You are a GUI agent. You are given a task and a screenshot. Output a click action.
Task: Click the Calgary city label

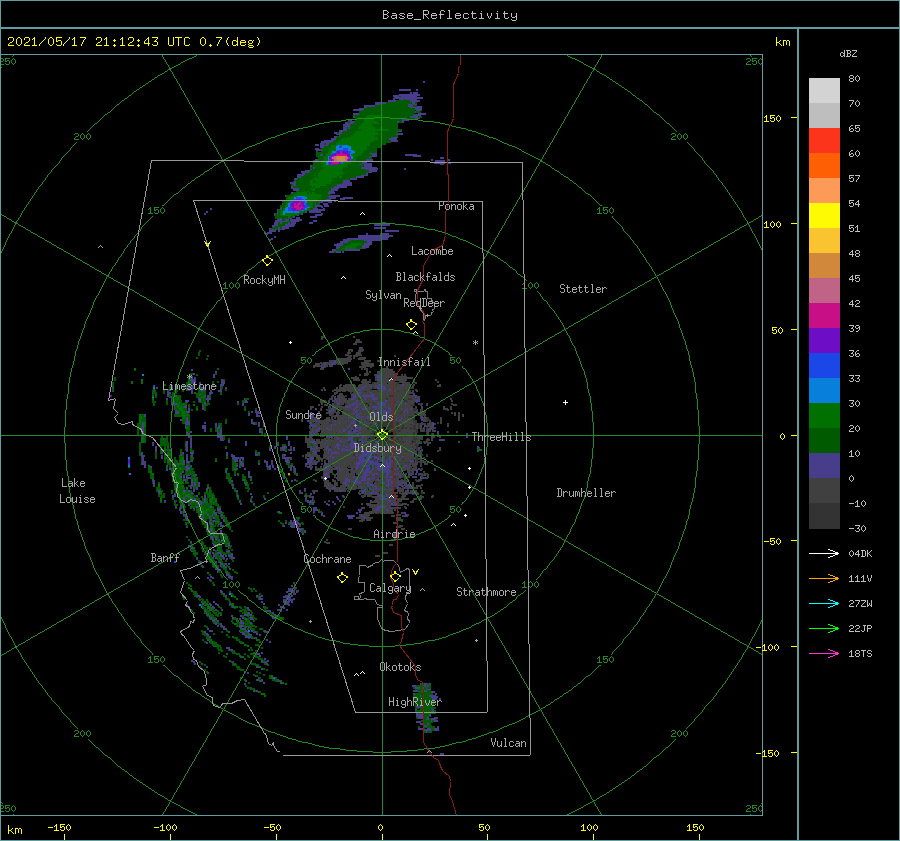(x=390, y=588)
